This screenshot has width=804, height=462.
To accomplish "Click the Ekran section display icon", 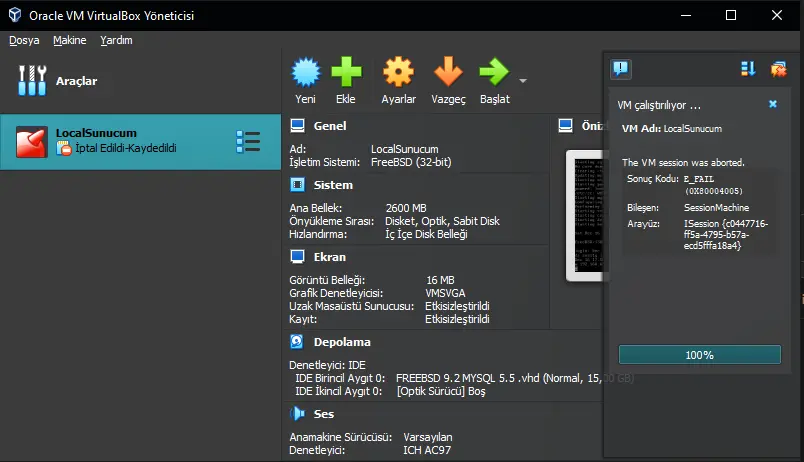I will coord(297,256).
